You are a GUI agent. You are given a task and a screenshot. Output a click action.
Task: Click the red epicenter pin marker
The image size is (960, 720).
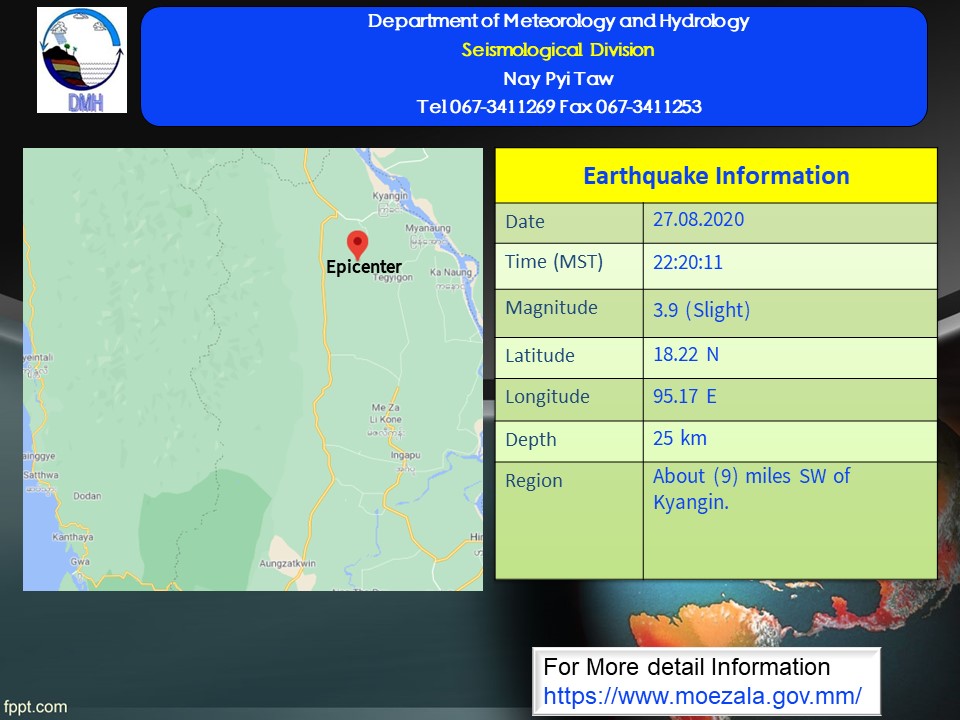(x=357, y=243)
